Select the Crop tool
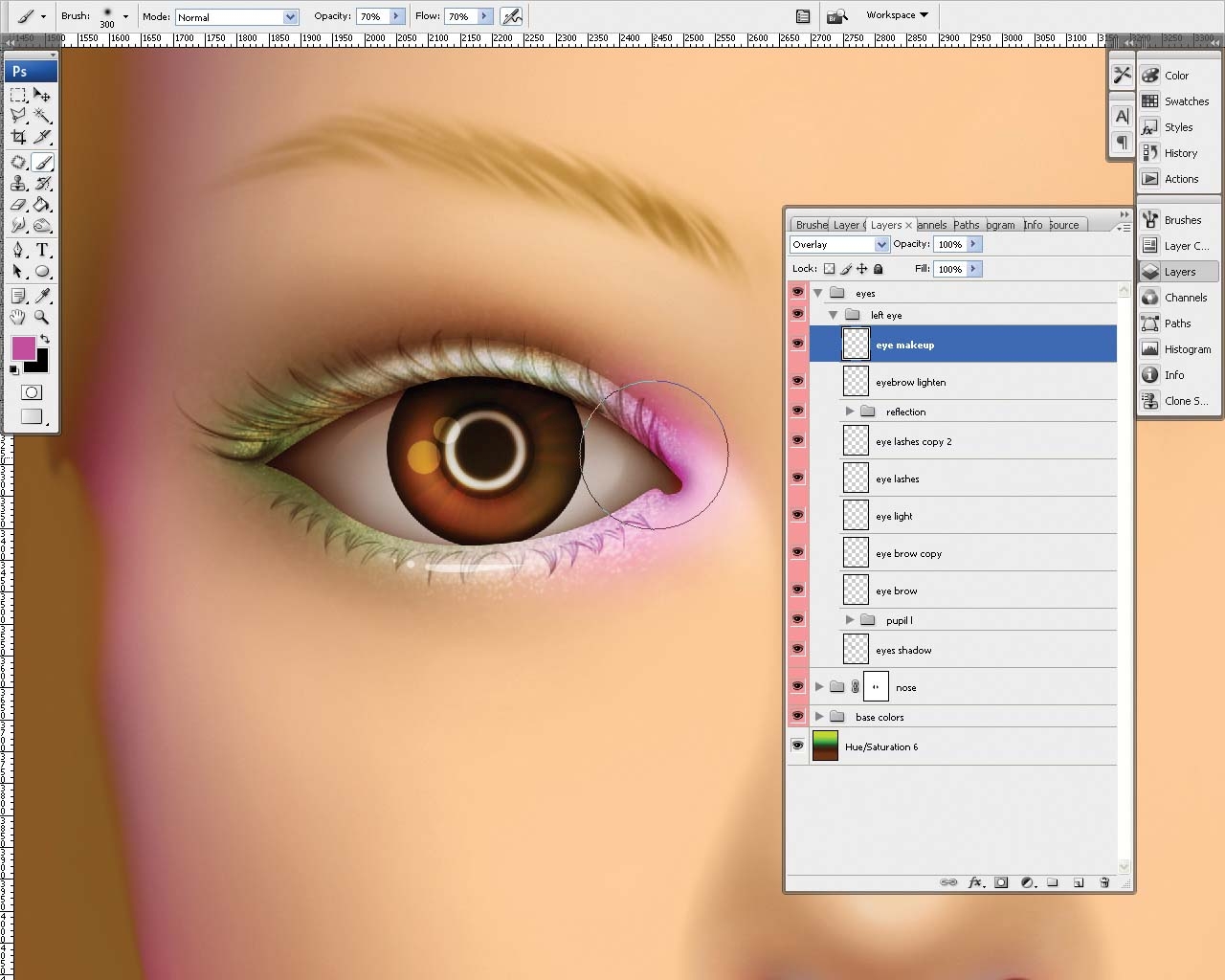The image size is (1225, 980). pyautogui.click(x=18, y=138)
